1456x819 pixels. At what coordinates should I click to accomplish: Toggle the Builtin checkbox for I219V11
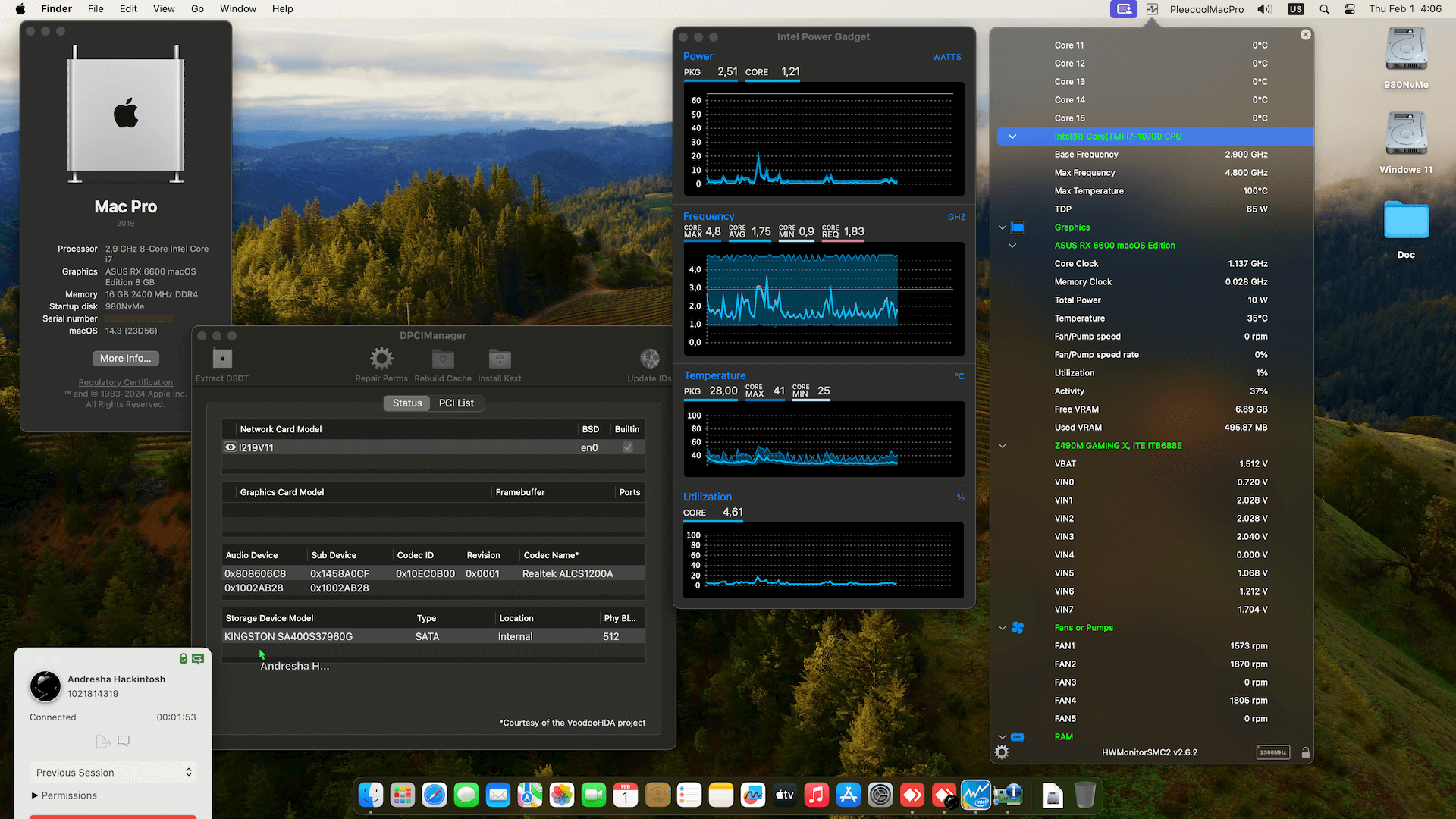click(x=628, y=447)
